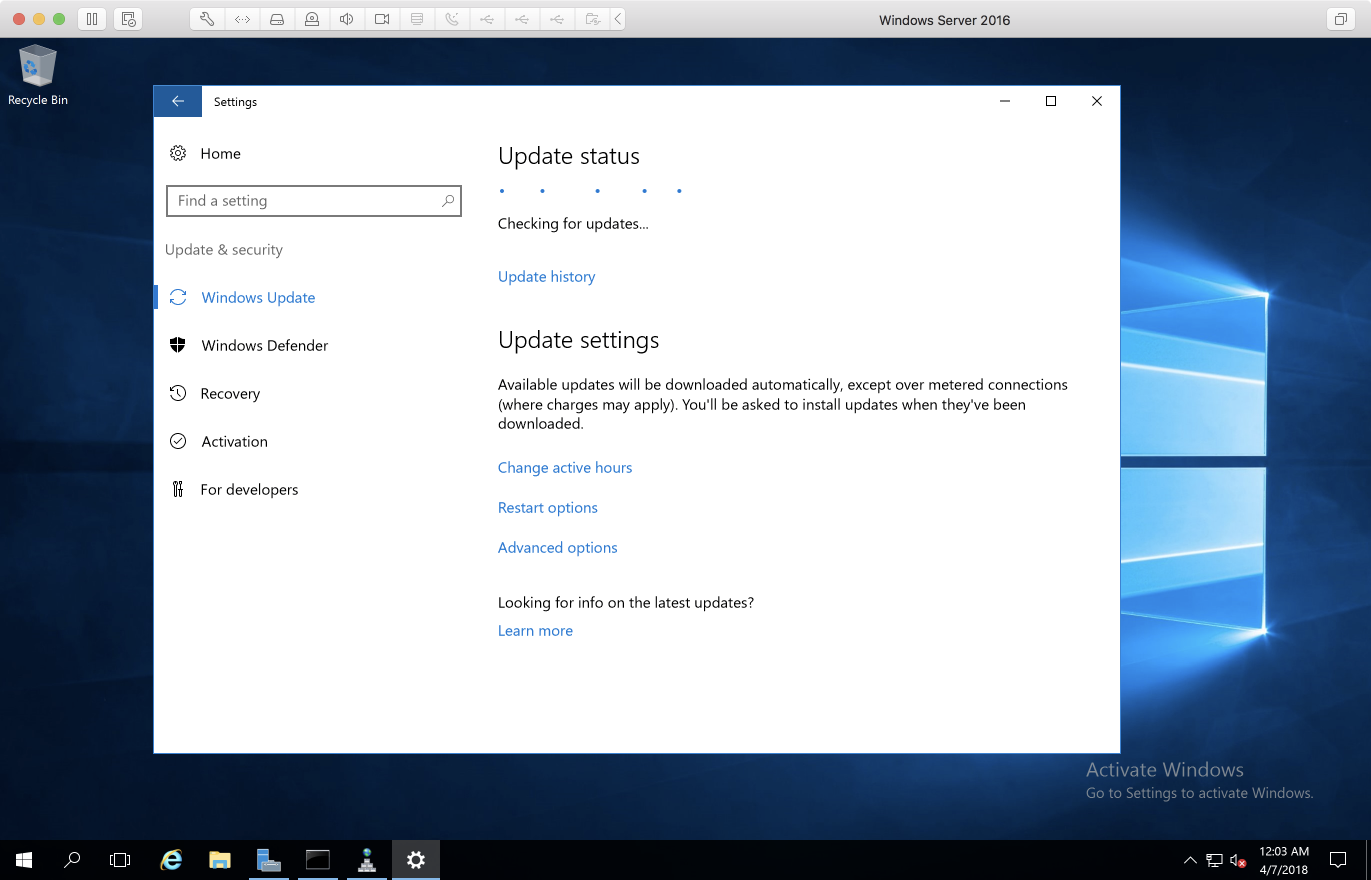Click the hard disk icon in VM toolbar
The image size is (1371, 880).
click(x=277, y=19)
